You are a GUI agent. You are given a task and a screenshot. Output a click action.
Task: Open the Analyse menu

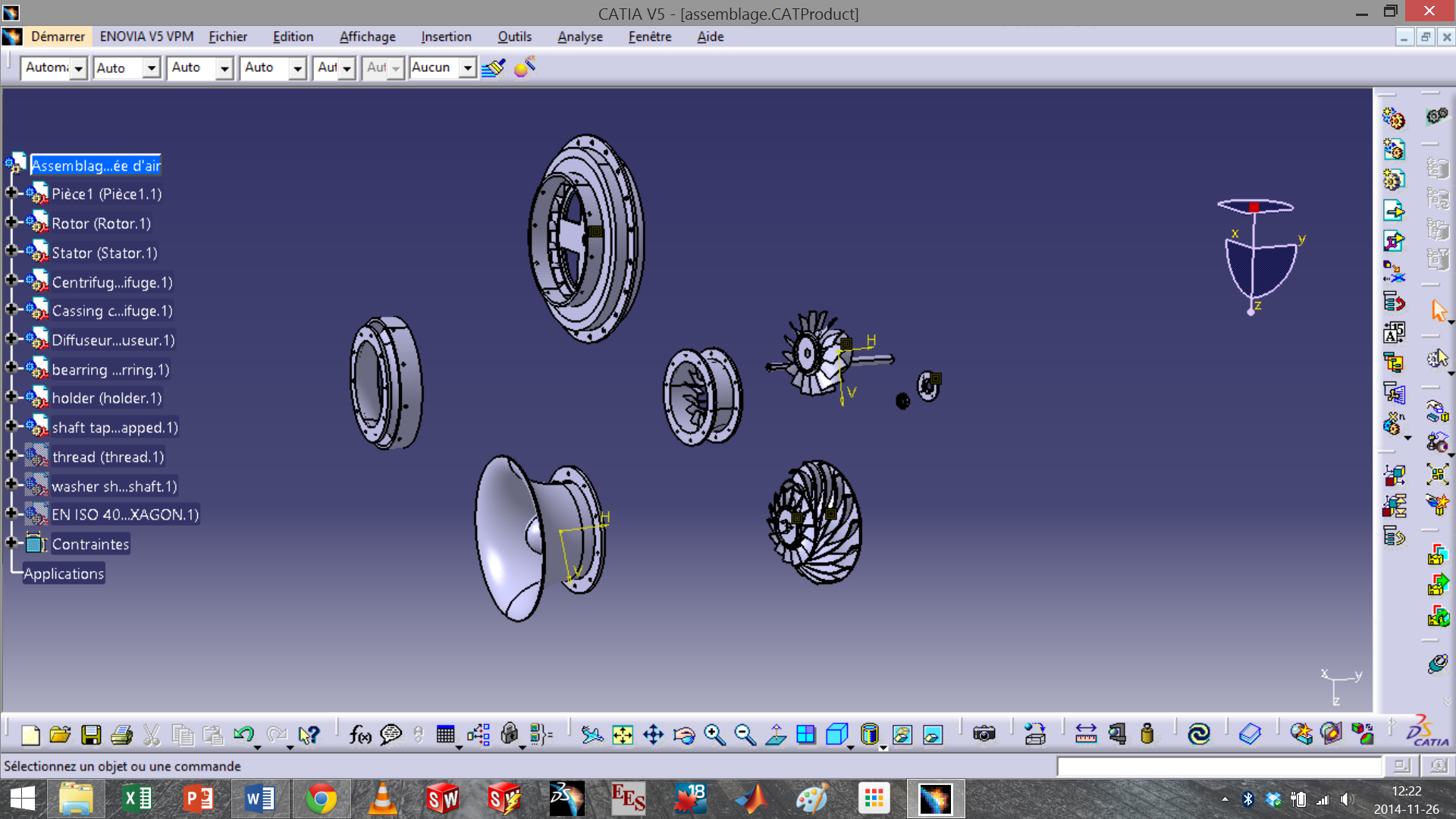(x=579, y=36)
